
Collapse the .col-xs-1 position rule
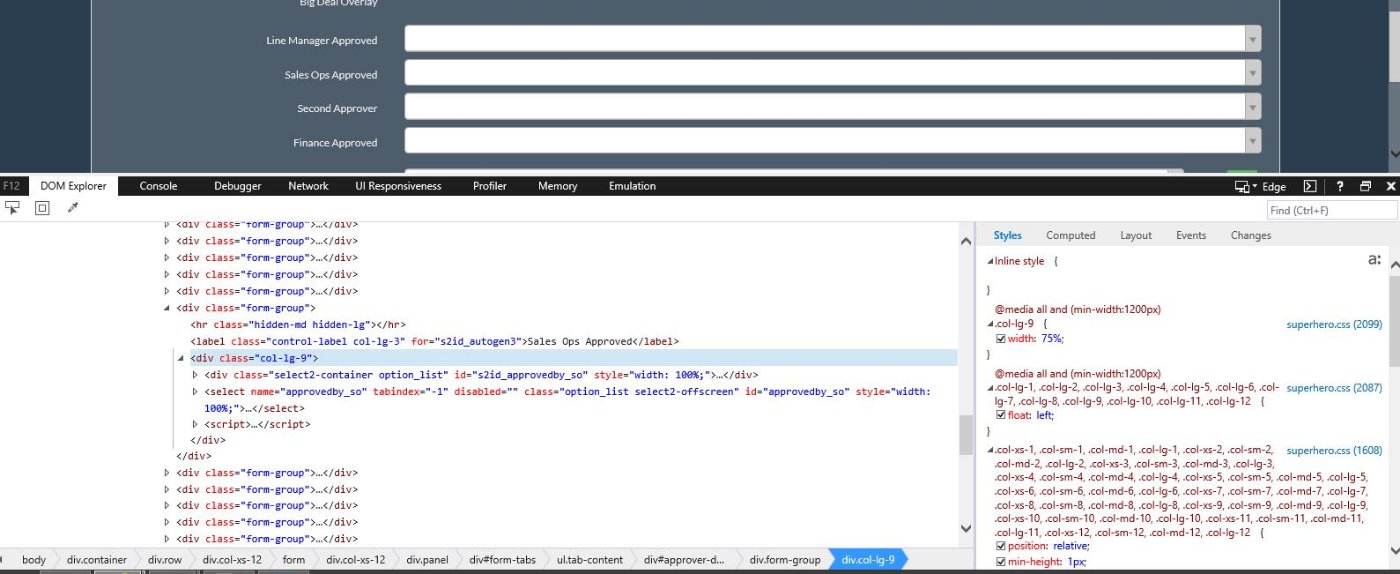click(991, 451)
